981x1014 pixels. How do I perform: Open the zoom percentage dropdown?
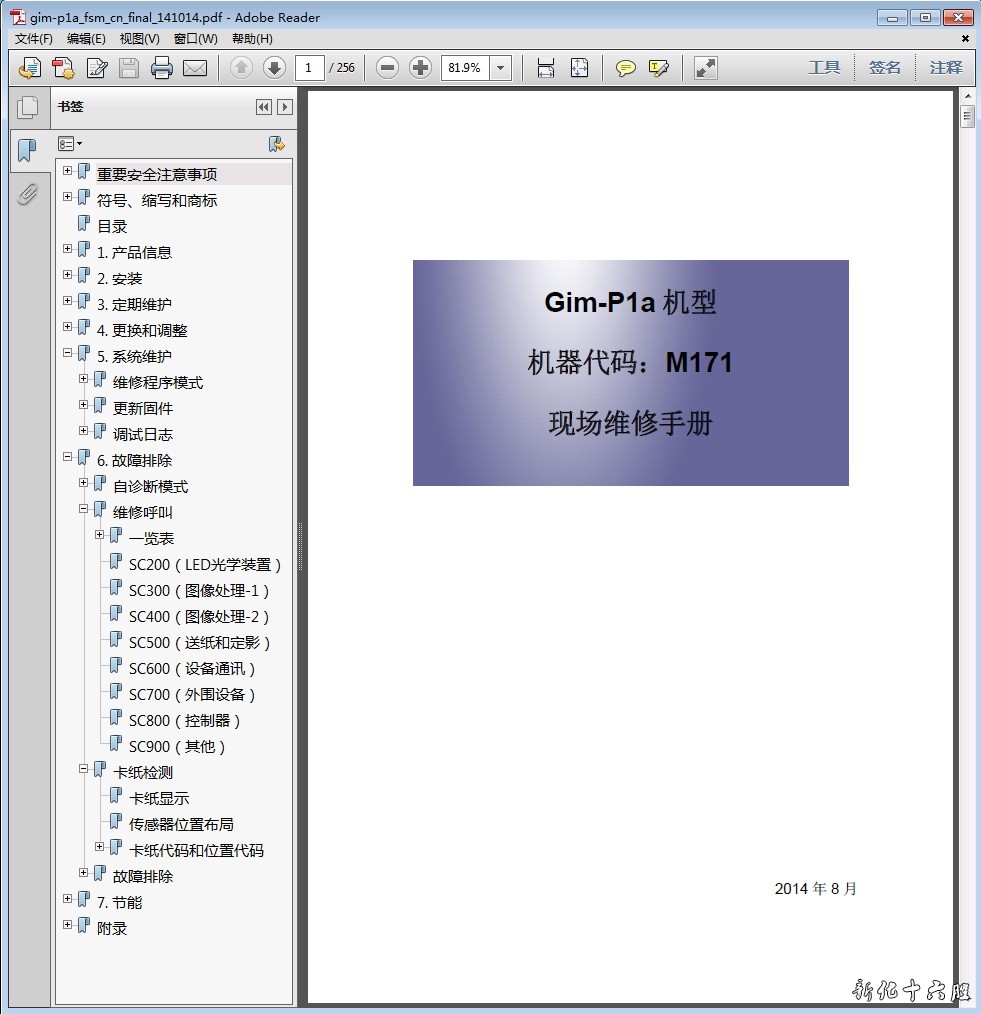(501, 68)
